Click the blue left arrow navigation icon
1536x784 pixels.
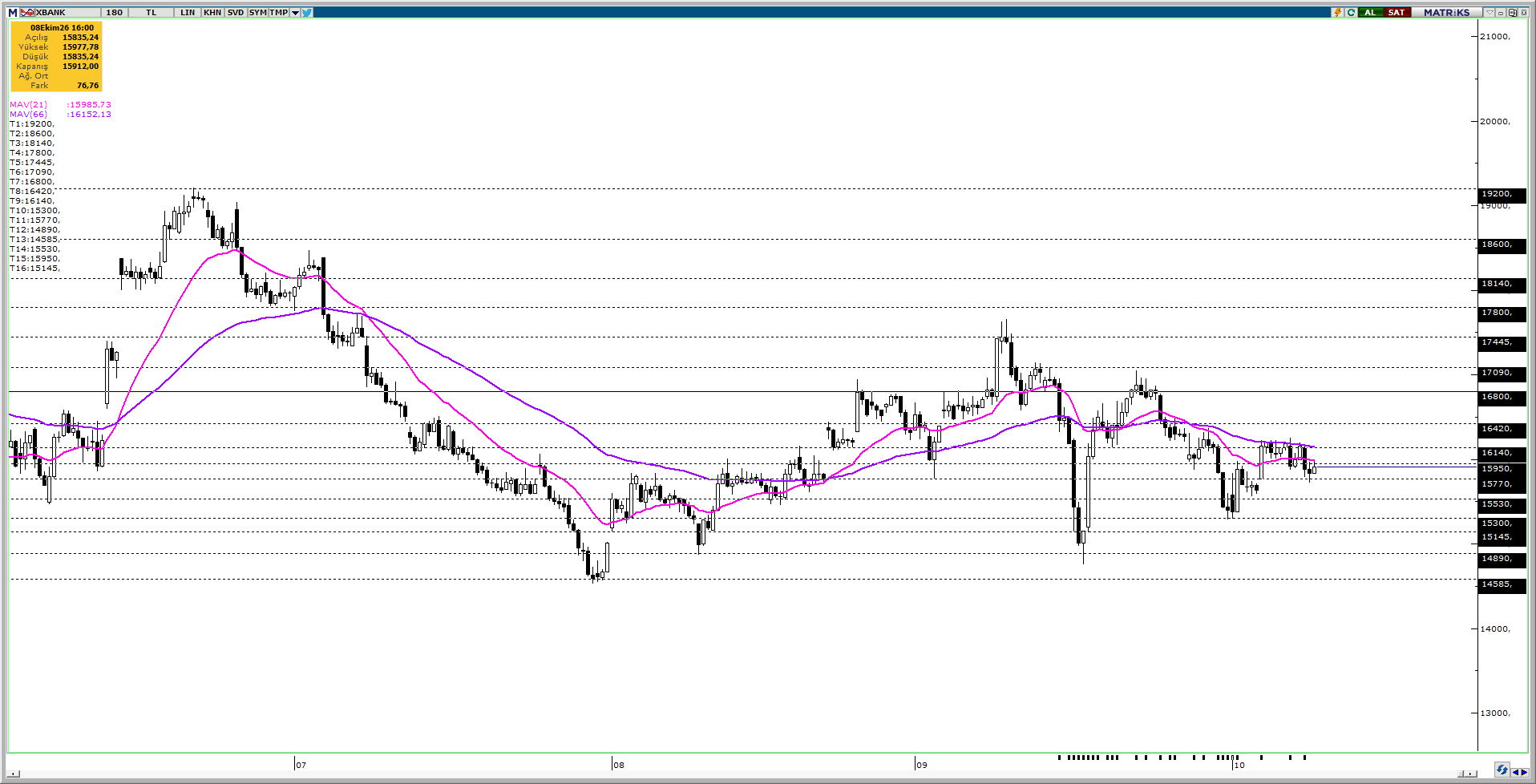(1515, 773)
